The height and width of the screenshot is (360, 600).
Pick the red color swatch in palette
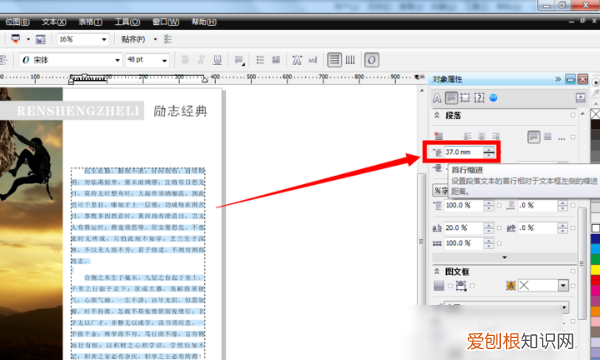coord(595,280)
